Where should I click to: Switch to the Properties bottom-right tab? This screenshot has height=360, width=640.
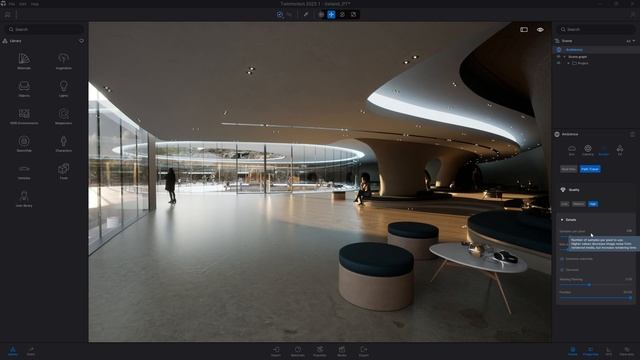590,351
